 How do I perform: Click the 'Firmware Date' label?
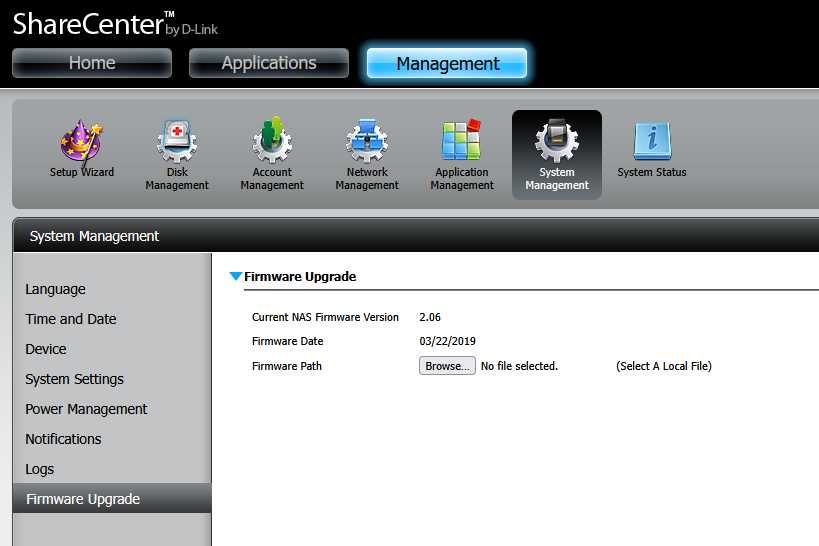287,341
